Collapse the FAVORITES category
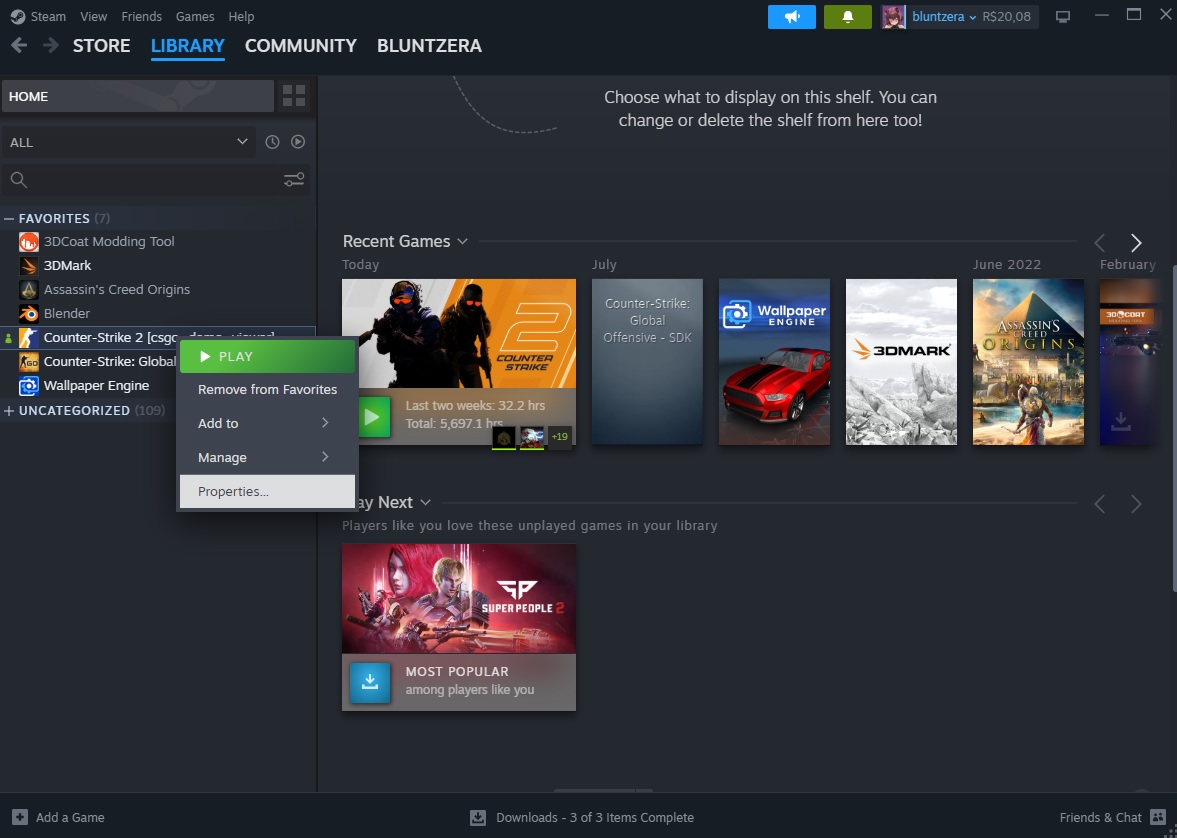 click(9, 219)
